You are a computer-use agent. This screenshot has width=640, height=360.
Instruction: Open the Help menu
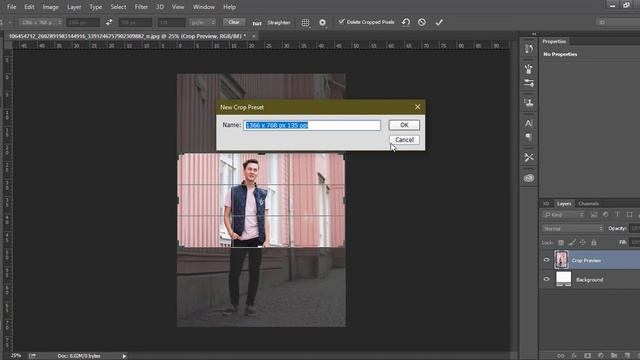tap(229, 7)
